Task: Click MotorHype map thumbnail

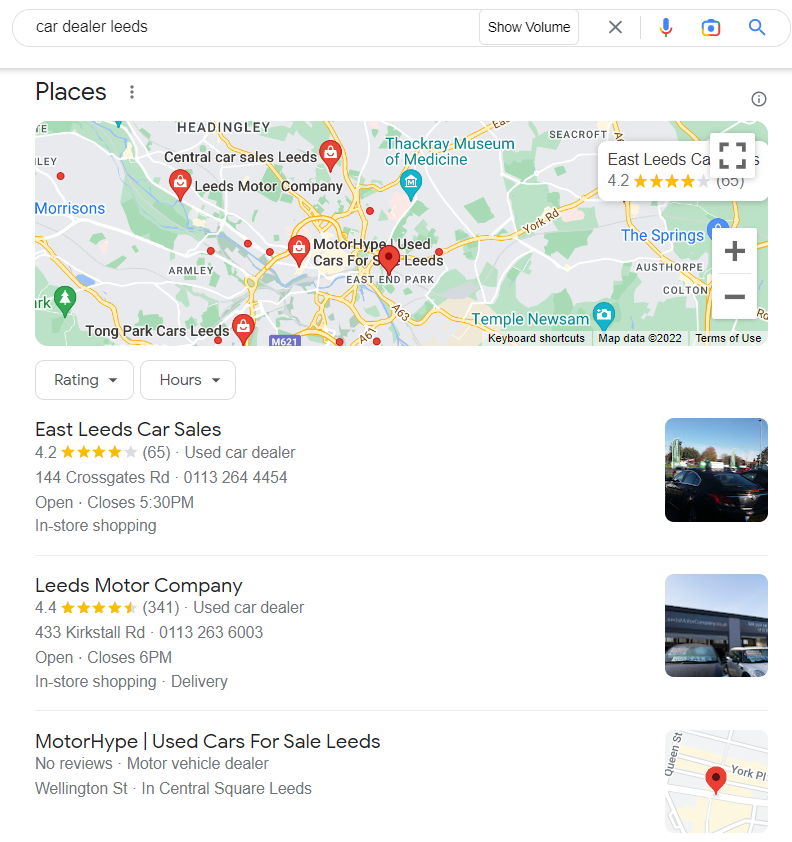Action: (716, 781)
